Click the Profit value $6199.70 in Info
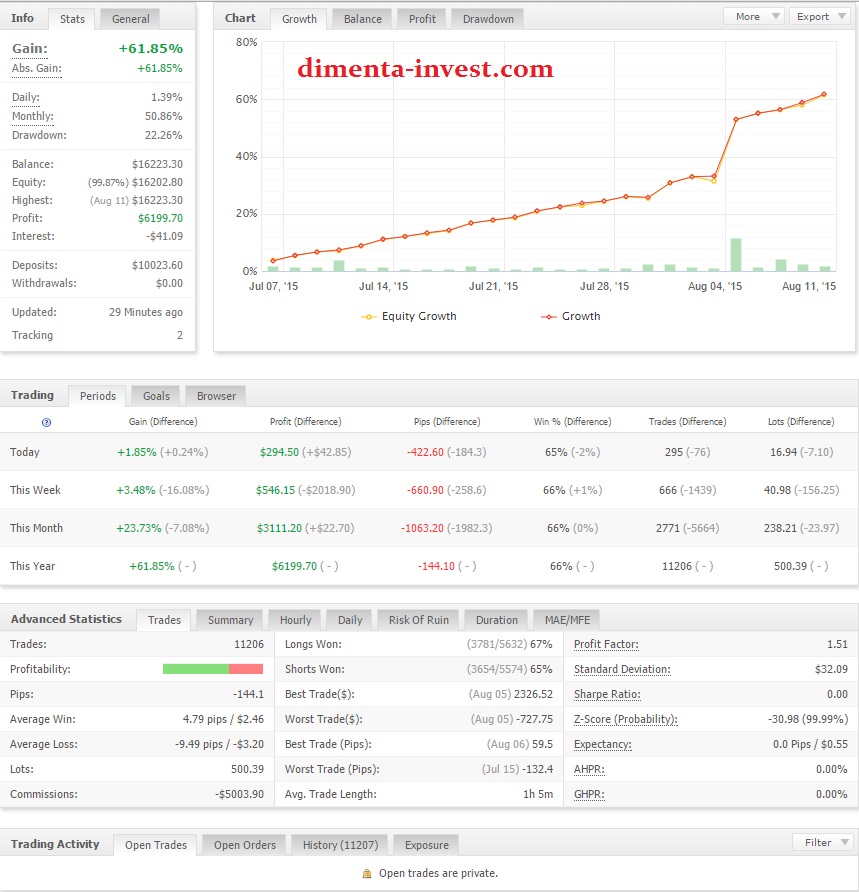This screenshot has height=892, width=859. point(160,218)
